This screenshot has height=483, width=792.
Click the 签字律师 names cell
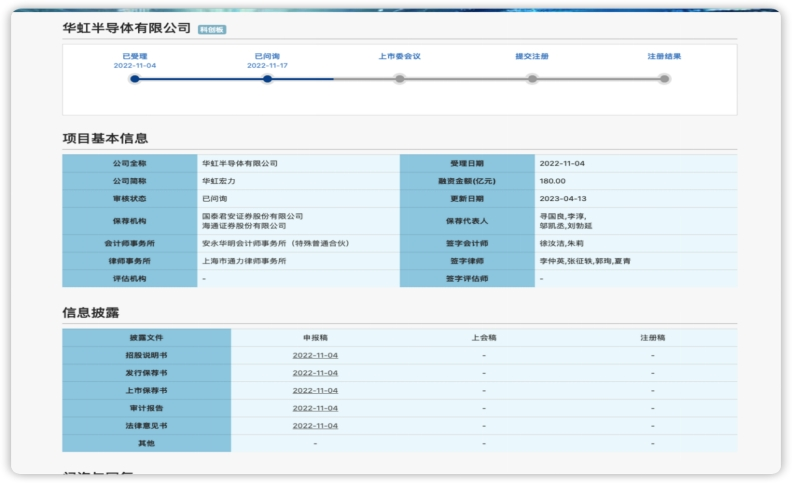point(636,261)
